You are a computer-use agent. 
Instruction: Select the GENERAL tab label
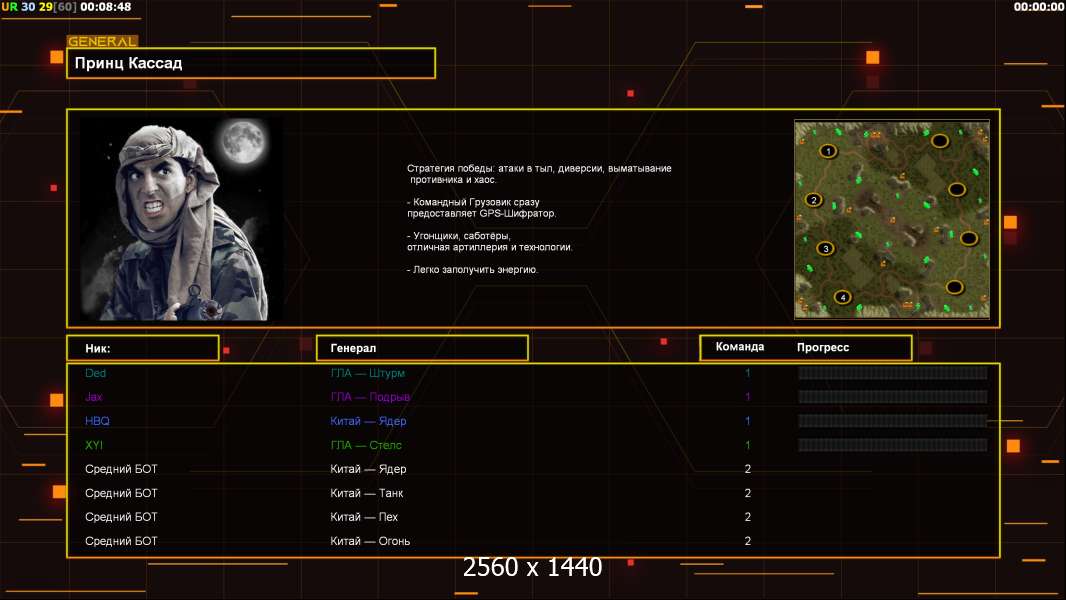point(102,42)
